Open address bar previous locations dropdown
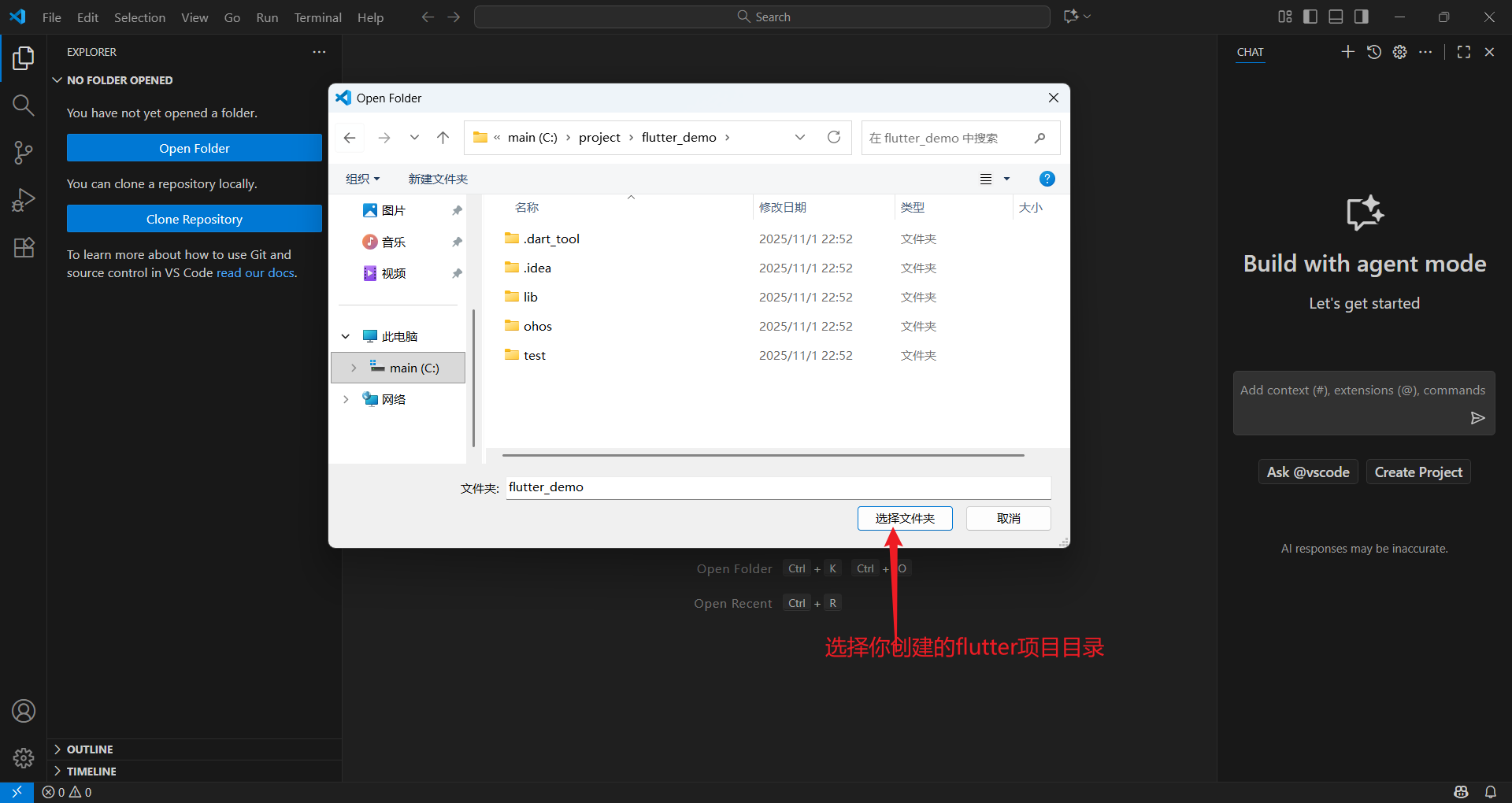 (800, 138)
